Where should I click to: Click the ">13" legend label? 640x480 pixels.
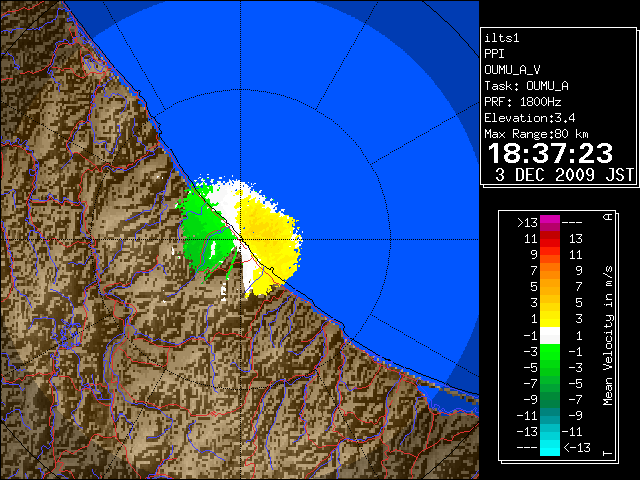point(527,223)
